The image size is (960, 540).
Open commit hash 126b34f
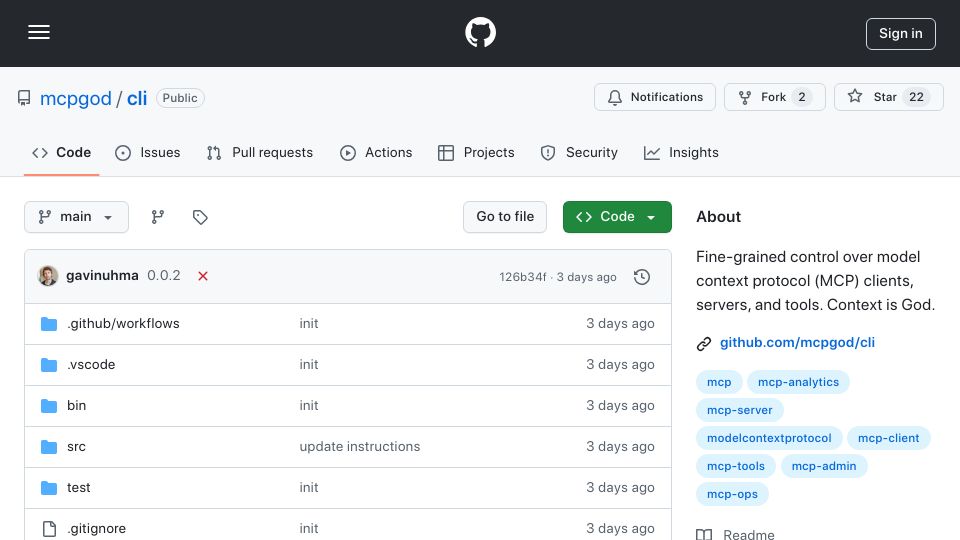coord(522,277)
